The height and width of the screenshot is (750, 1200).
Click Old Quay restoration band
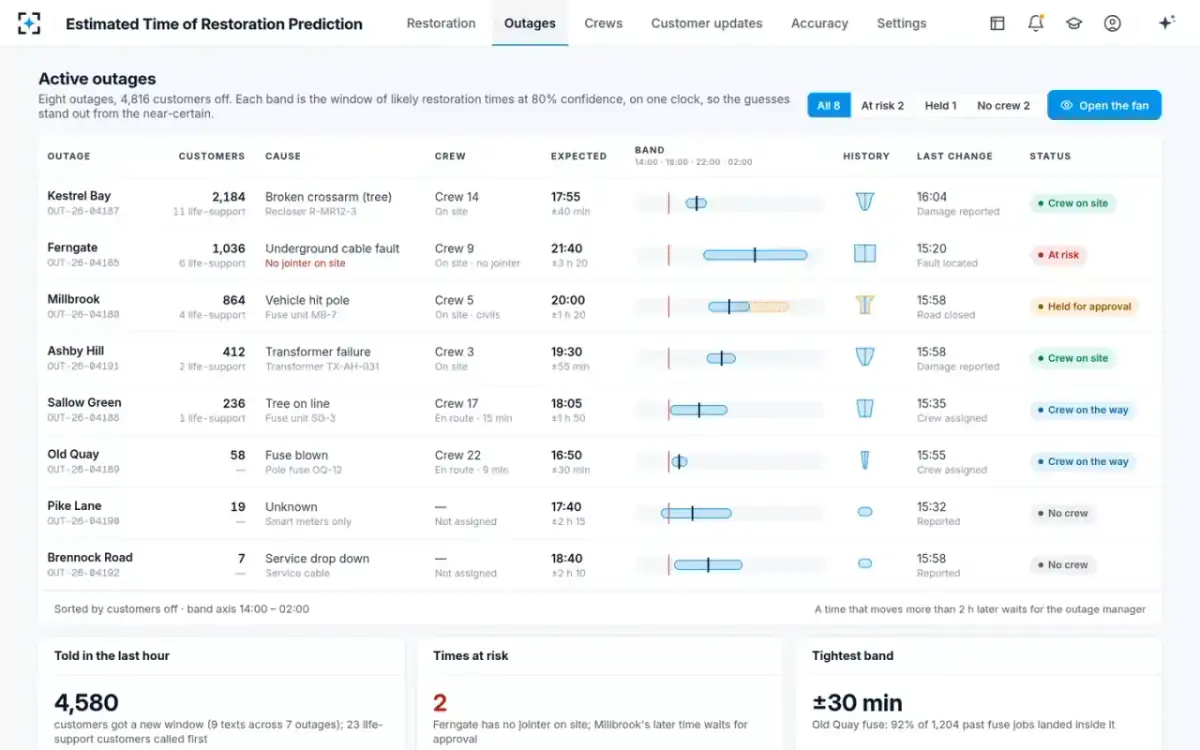(x=679, y=461)
